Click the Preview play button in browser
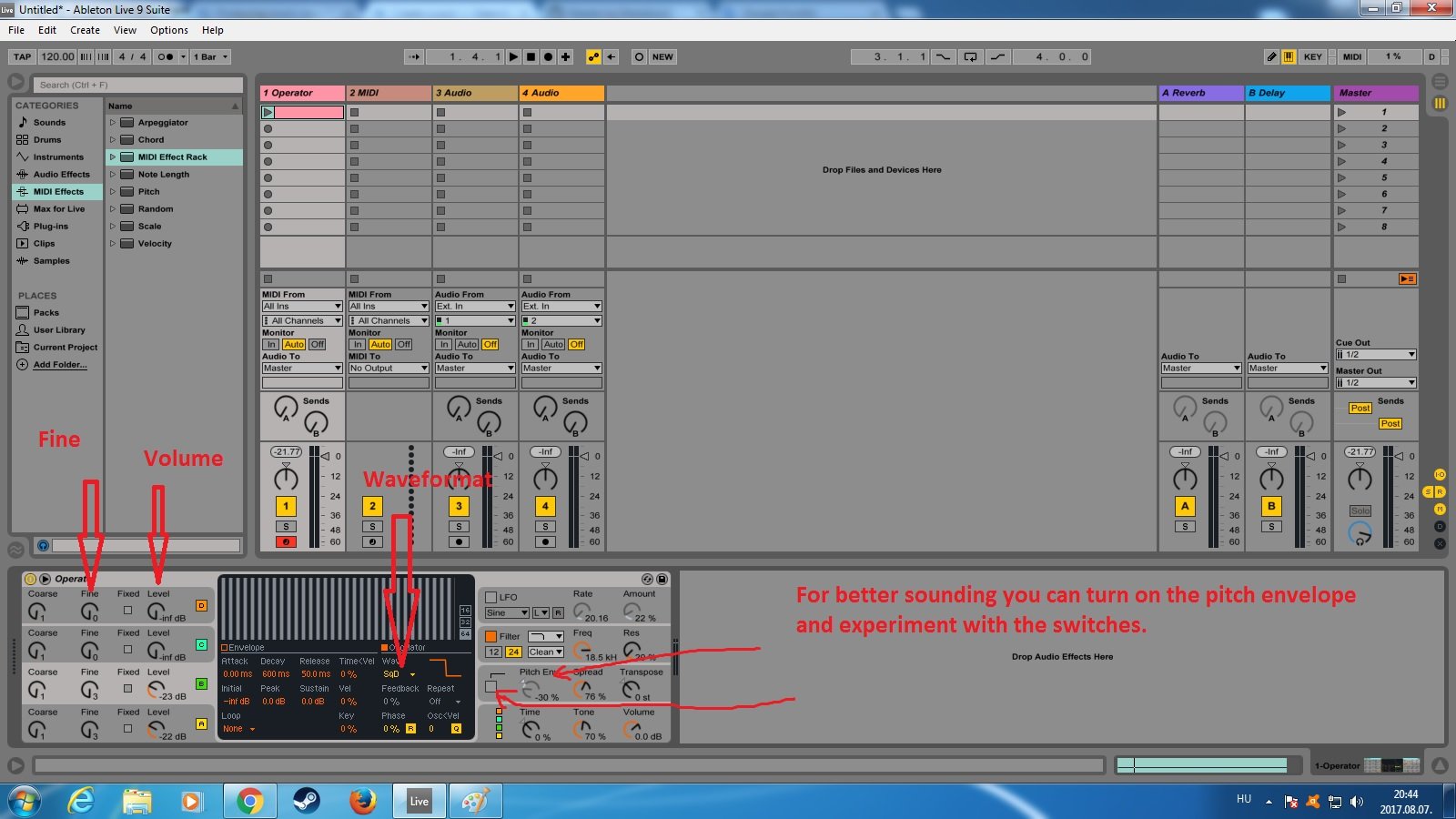This screenshot has width=1456, height=819. (x=43, y=545)
